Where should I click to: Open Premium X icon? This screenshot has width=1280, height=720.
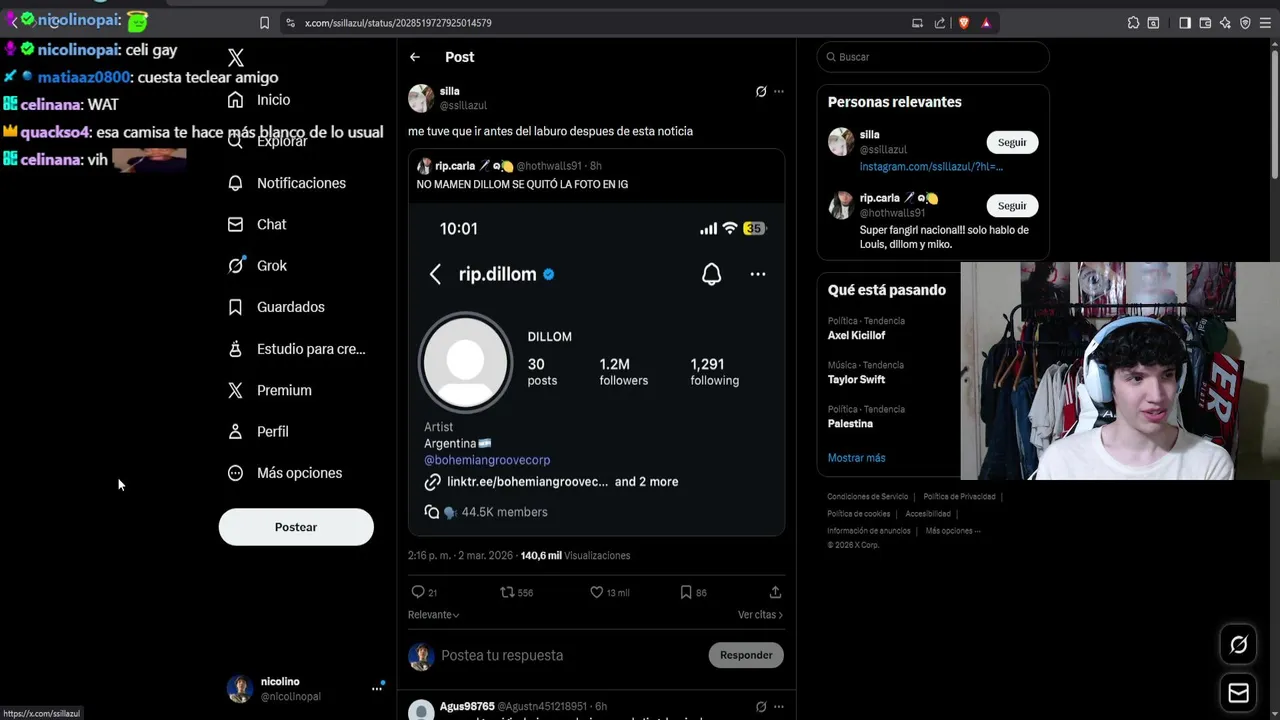236,390
